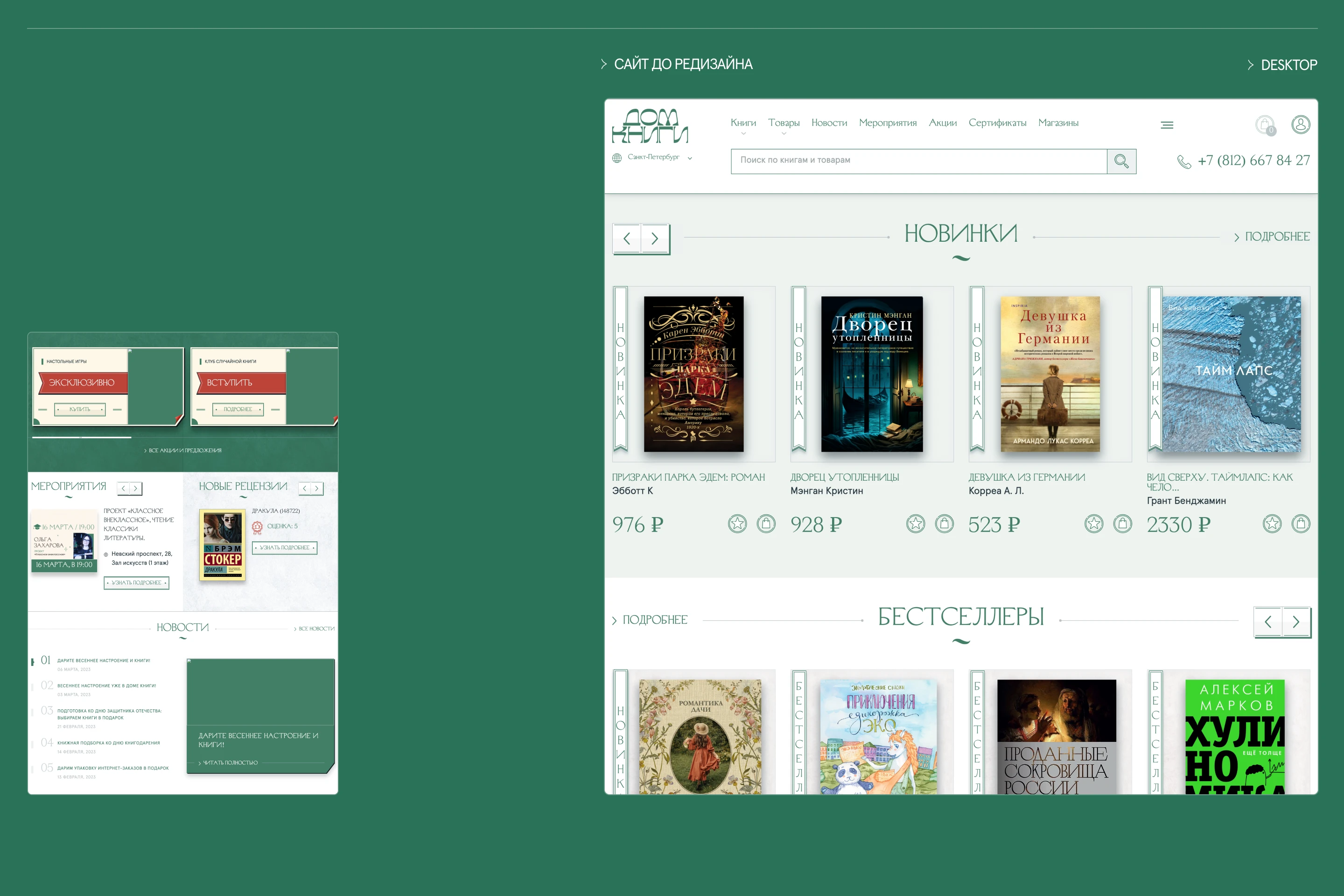Click the search field for books and goods

919,161
